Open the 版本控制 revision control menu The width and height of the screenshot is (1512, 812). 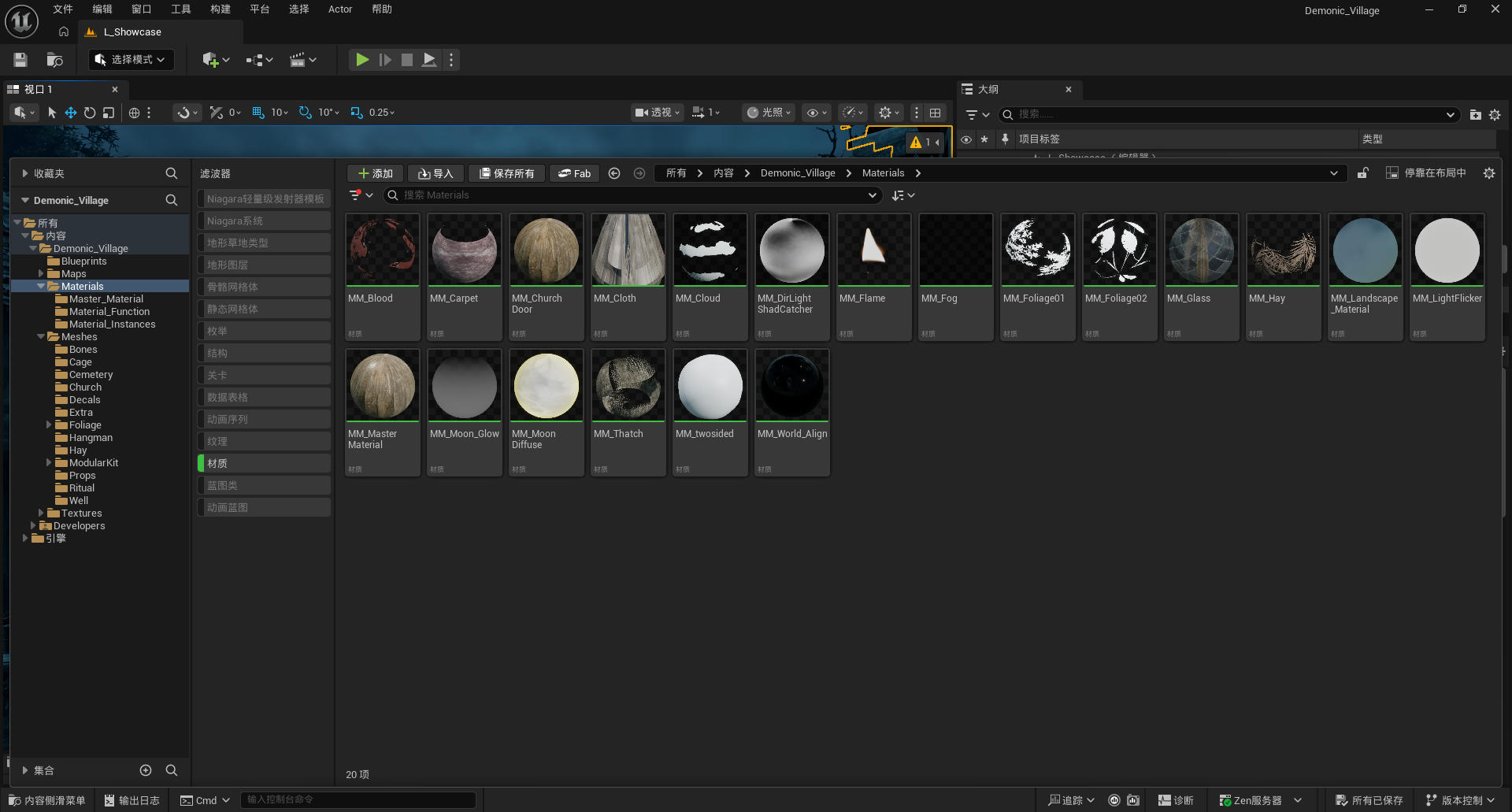[1460, 800]
